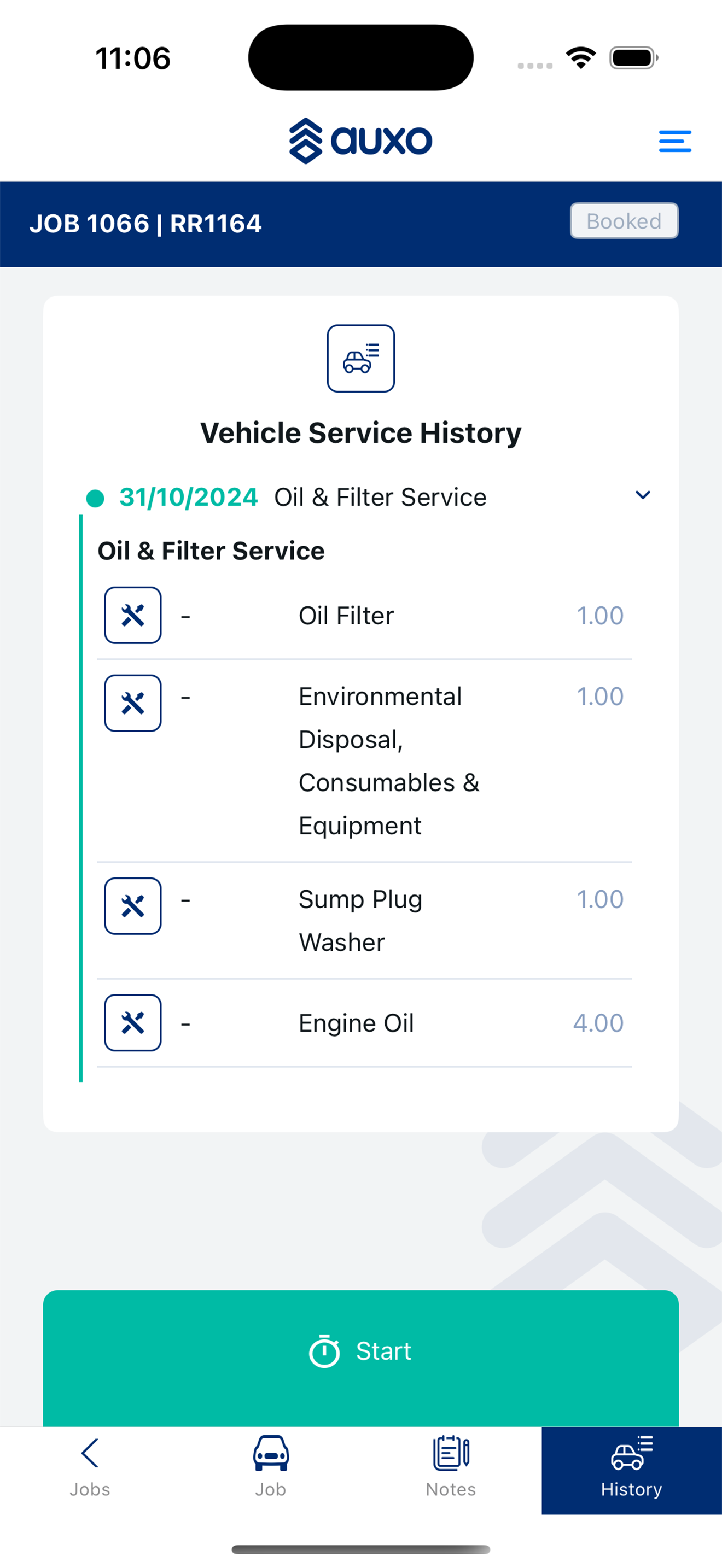The image size is (722, 1568).
Task: Collapse the 31/10/2024 service entry chevron
Action: click(x=643, y=495)
